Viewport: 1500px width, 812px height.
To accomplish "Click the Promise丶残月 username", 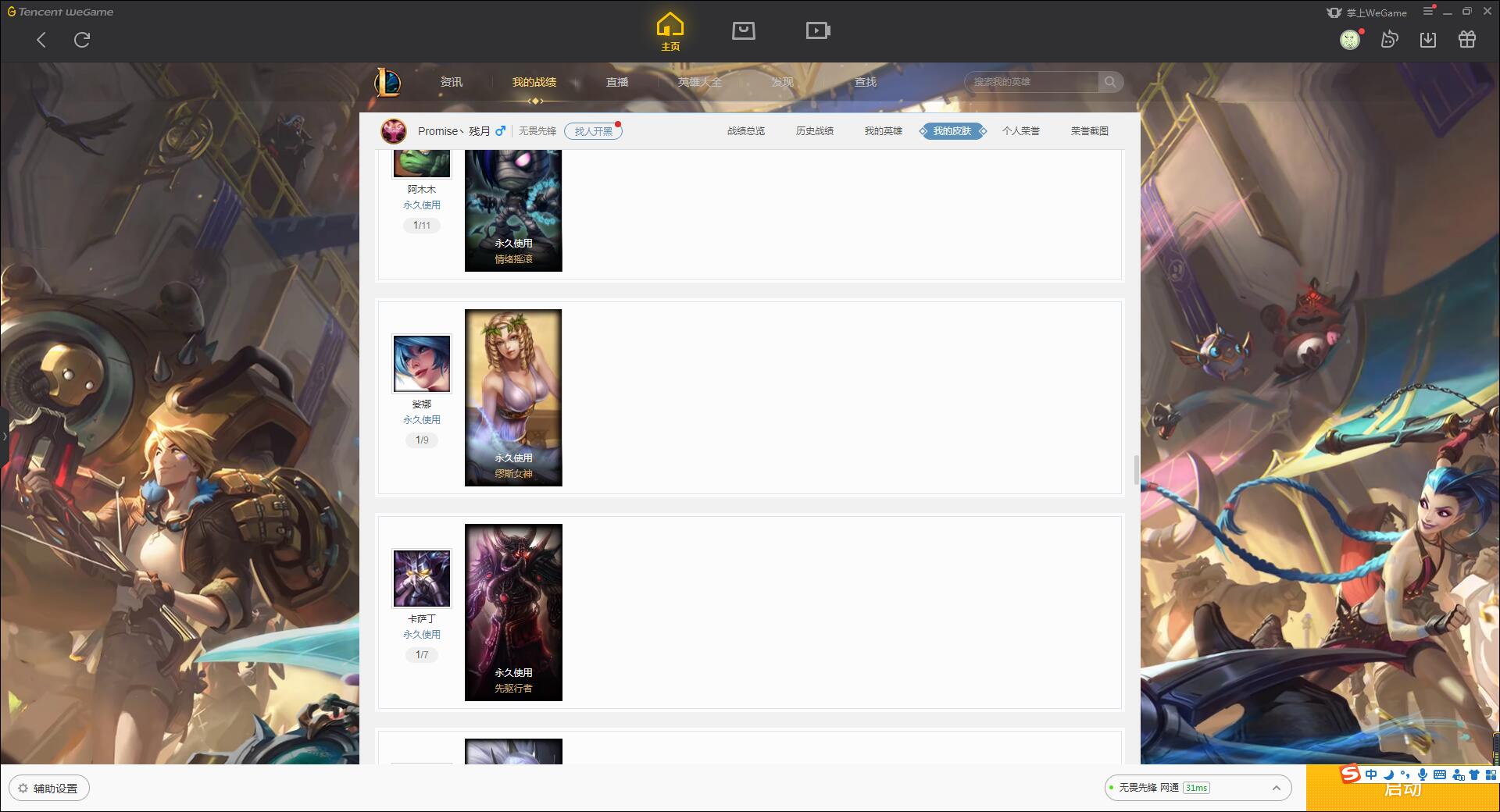I will pyautogui.click(x=454, y=131).
